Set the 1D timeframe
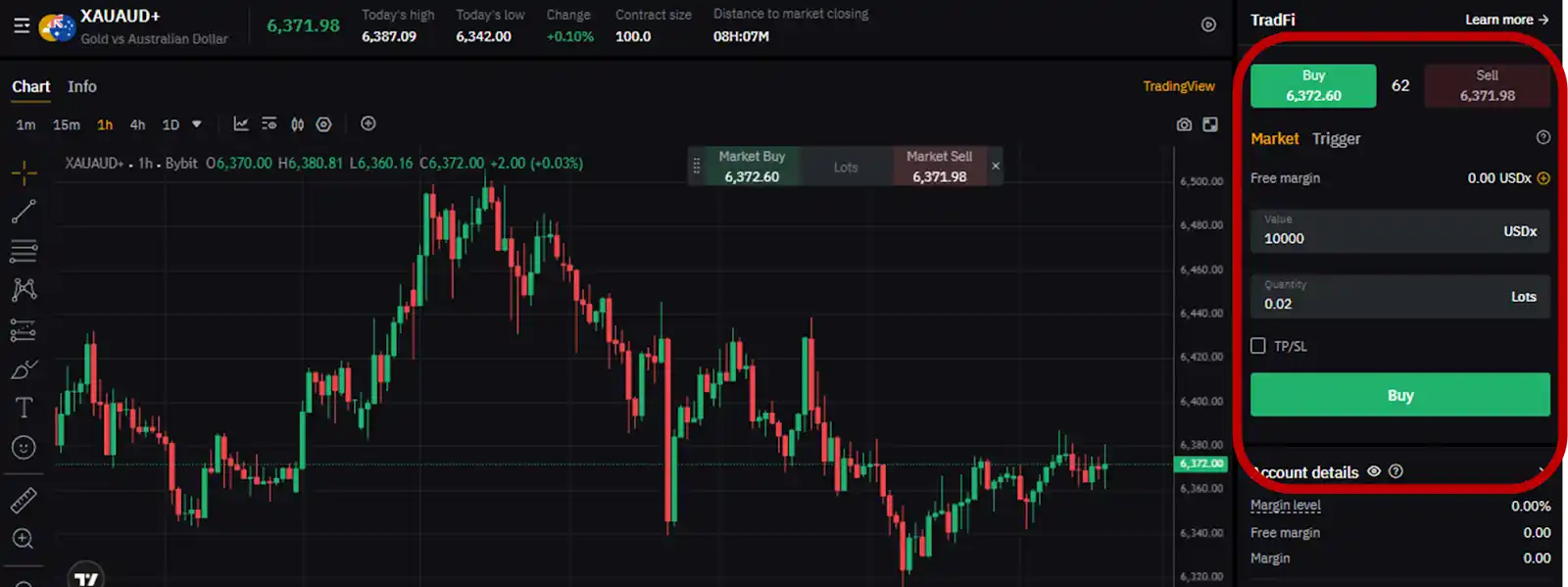The height and width of the screenshot is (587, 1568). coord(171,124)
